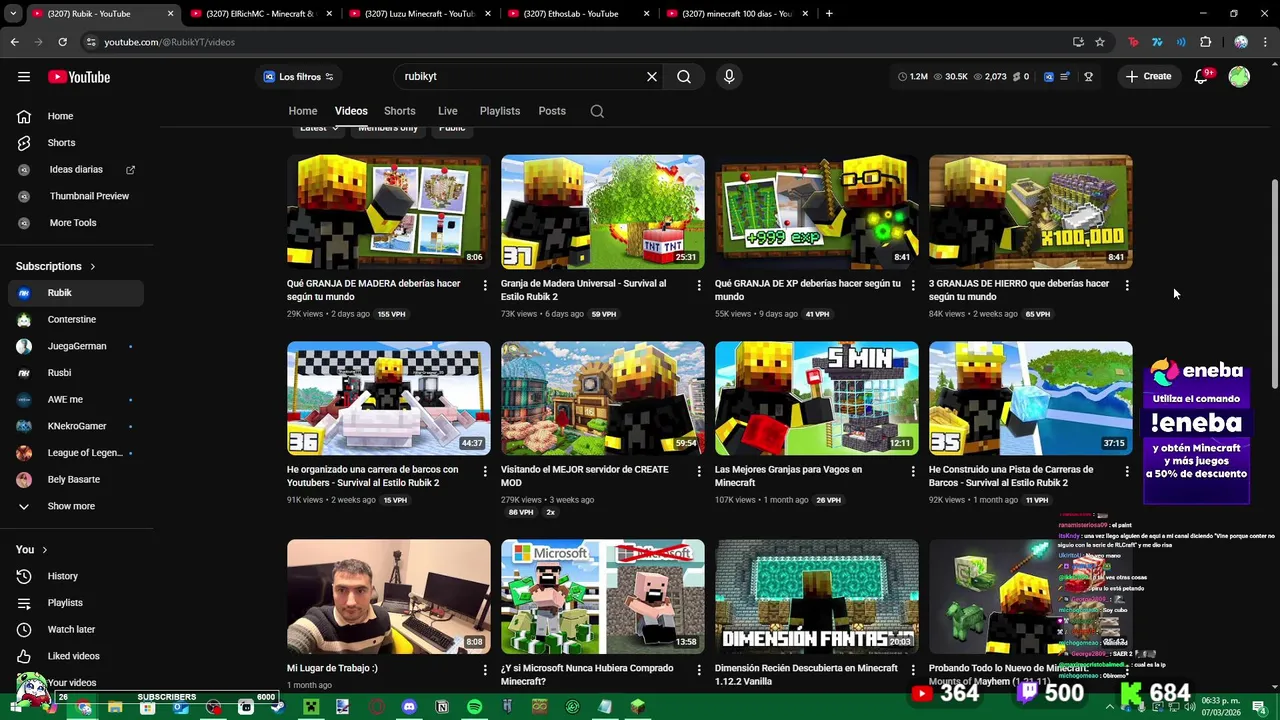Open Ideas diarias in the sidebar
Image resolution: width=1280 pixels, height=720 pixels.
76,170
